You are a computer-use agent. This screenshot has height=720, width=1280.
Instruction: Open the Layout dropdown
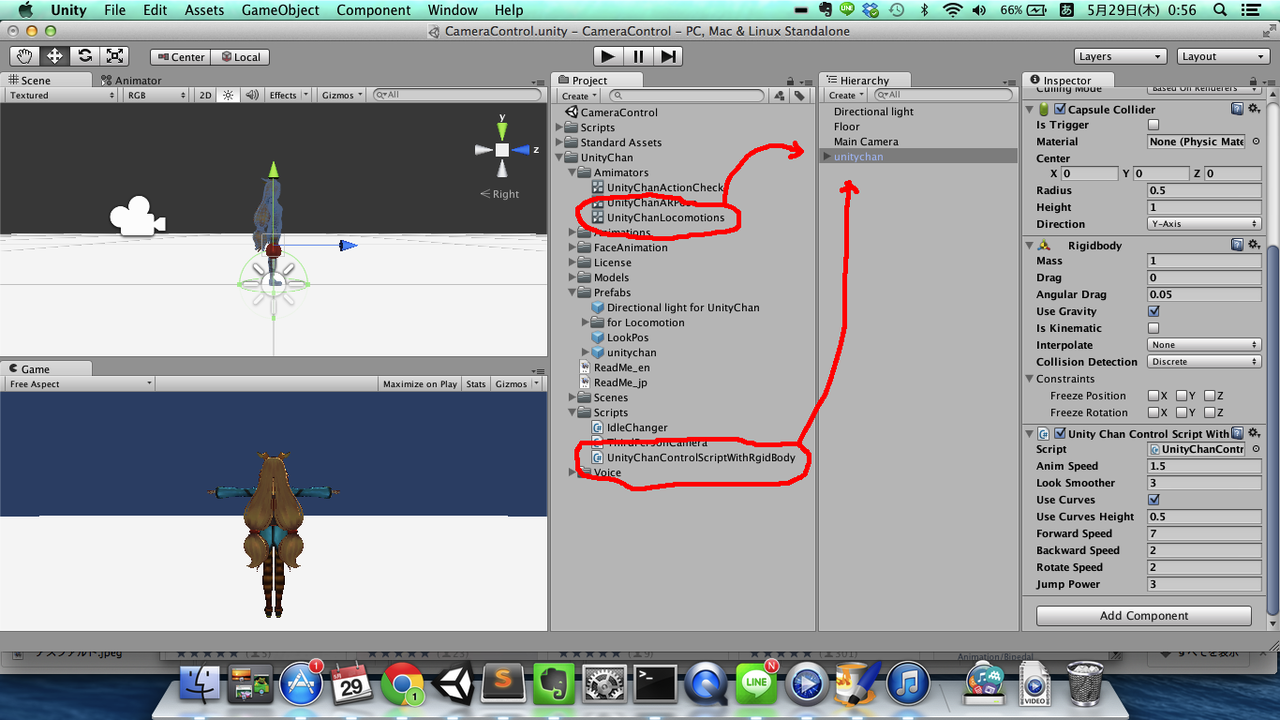[x=1223, y=57]
